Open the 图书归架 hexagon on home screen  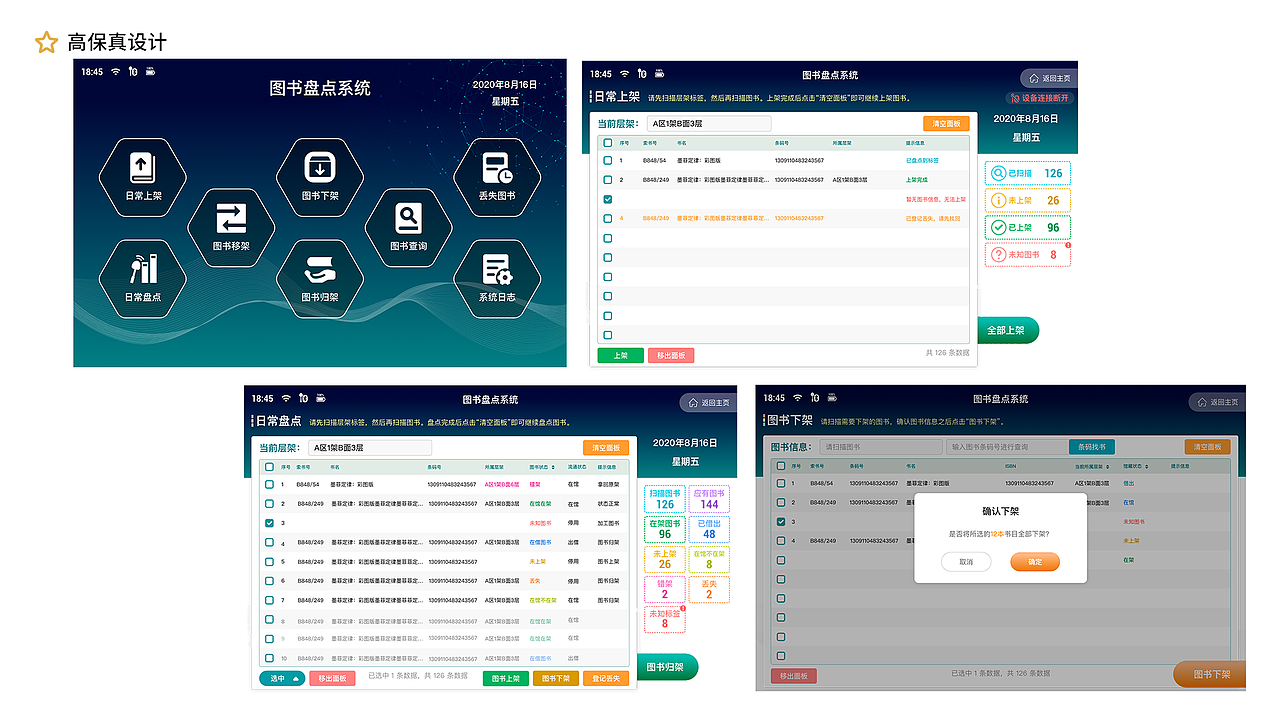coord(320,278)
